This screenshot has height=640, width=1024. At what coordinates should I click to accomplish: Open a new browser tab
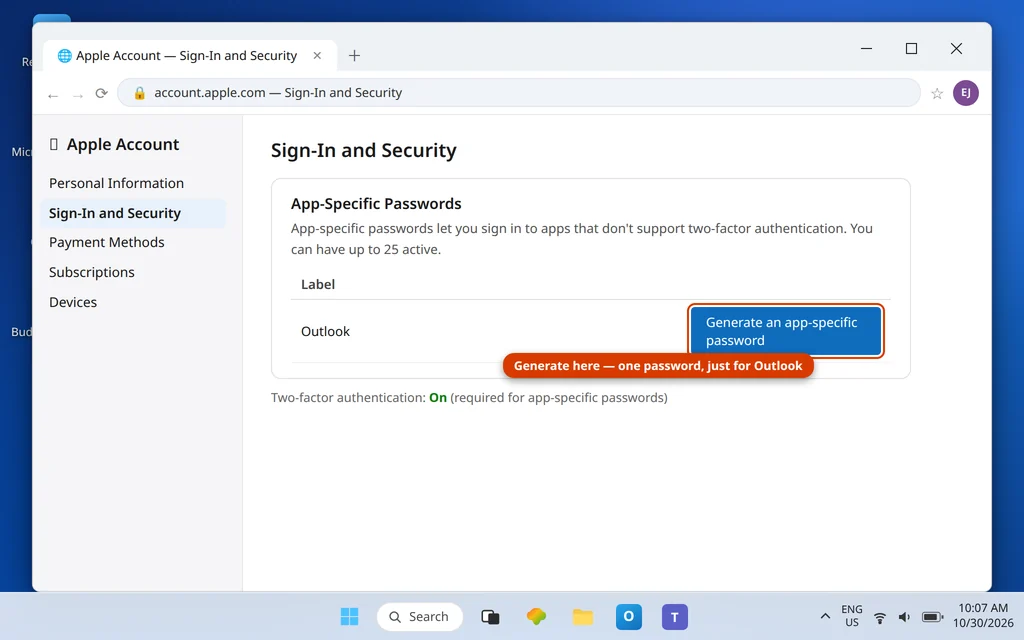tap(354, 56)
